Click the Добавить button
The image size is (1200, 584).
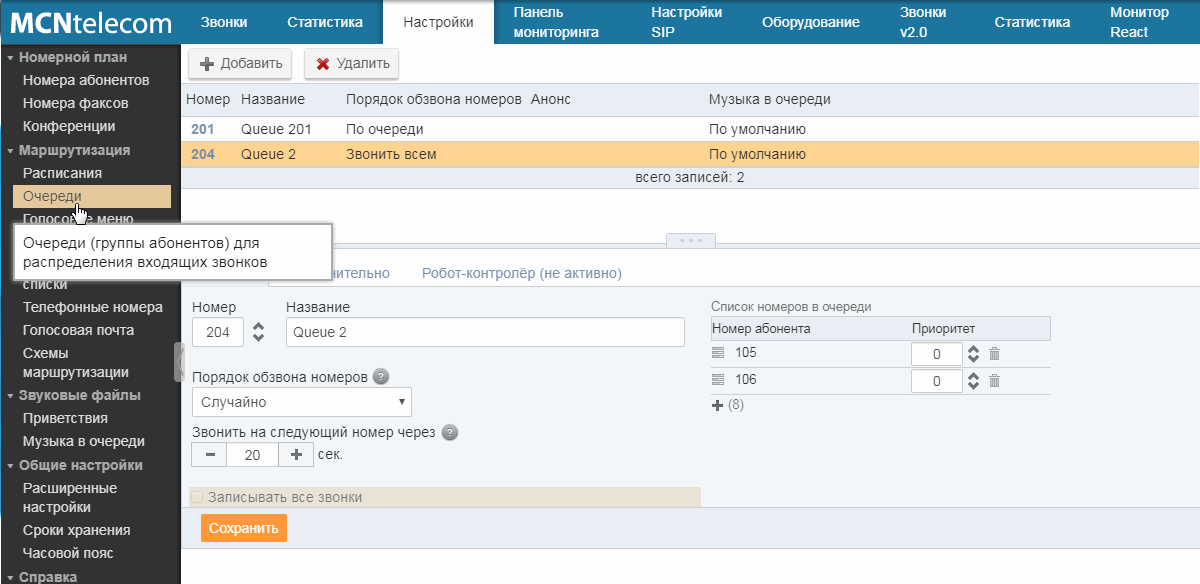(241, 64)
